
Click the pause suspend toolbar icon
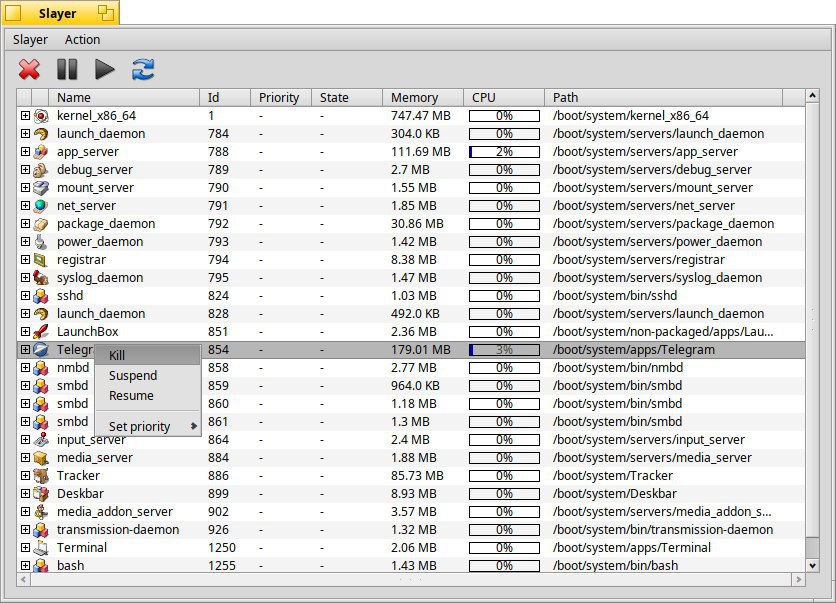[67, 69]
